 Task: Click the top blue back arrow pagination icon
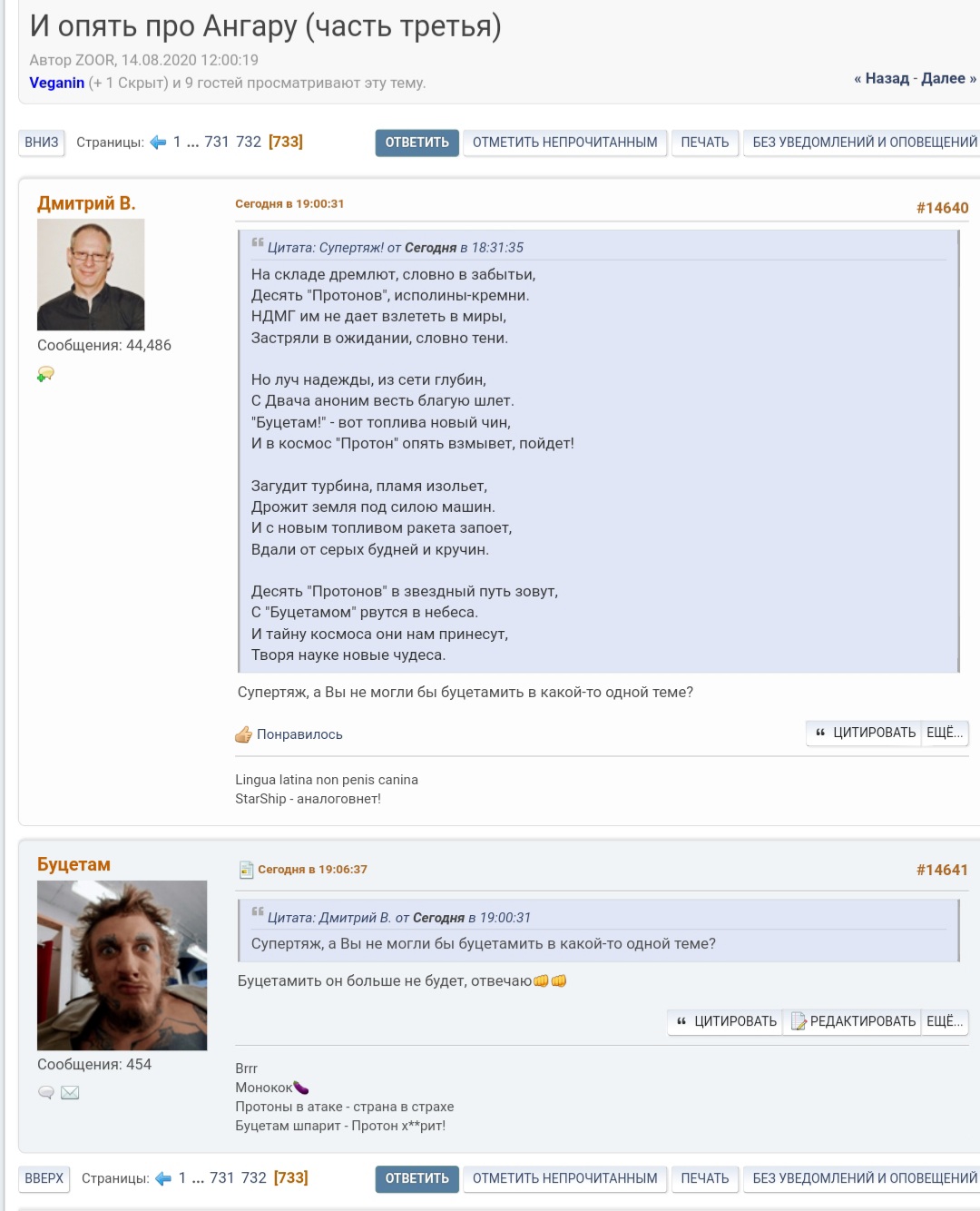pyautogui.click(x=159, y=143)
